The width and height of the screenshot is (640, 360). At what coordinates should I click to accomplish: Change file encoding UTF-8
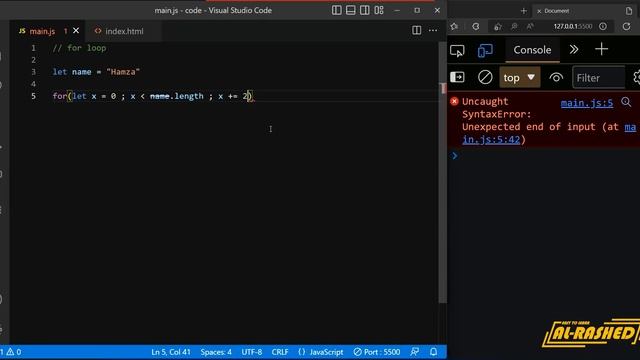251,352
